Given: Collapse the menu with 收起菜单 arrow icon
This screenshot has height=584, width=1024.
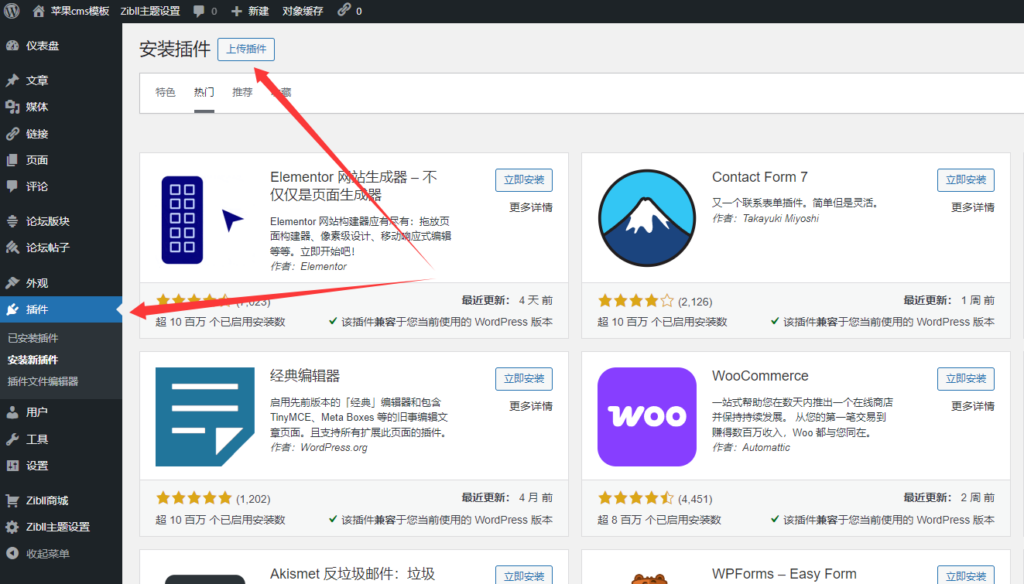Looking at the screenshot, I should [x=12, y=553].
